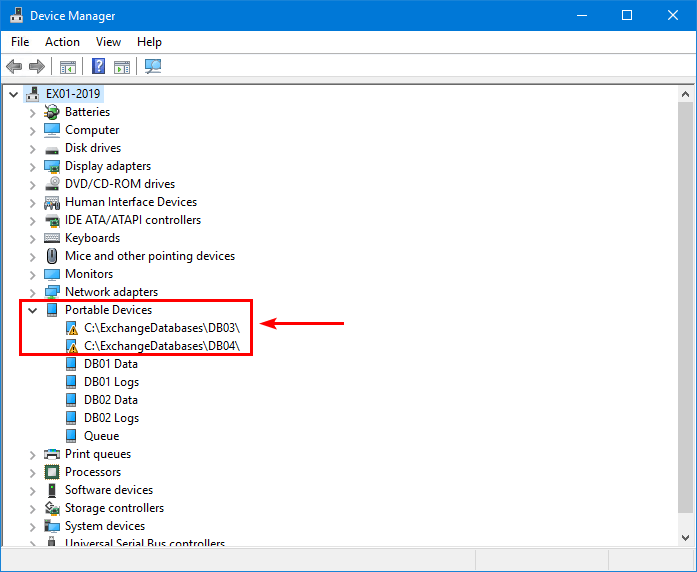This screenshot has width=697, height=572.
Task: Open the View menu
Action: [x=108, y=42]
